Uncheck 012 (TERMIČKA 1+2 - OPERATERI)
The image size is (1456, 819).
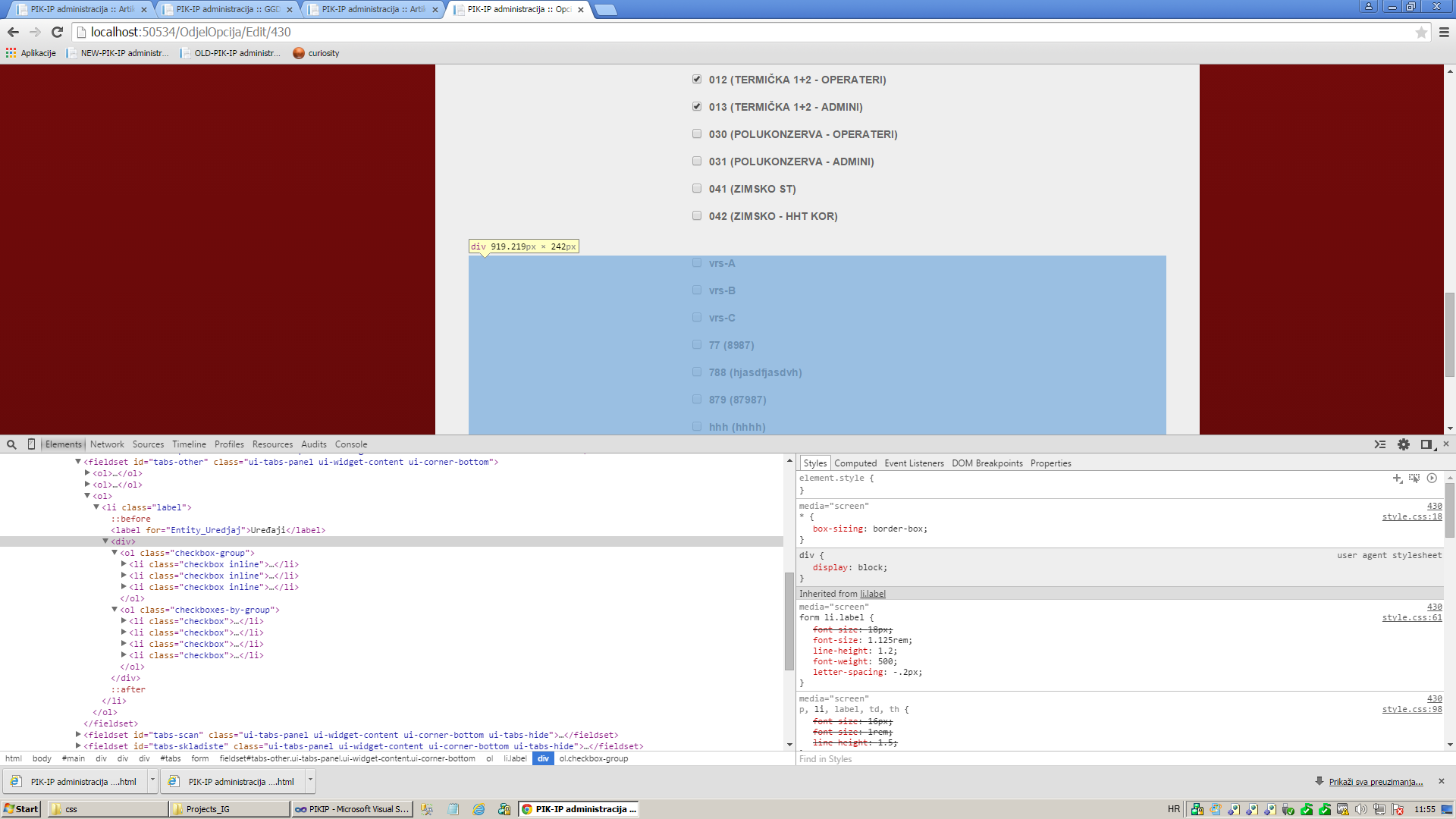pyautogui.click(x=697, y=79)
